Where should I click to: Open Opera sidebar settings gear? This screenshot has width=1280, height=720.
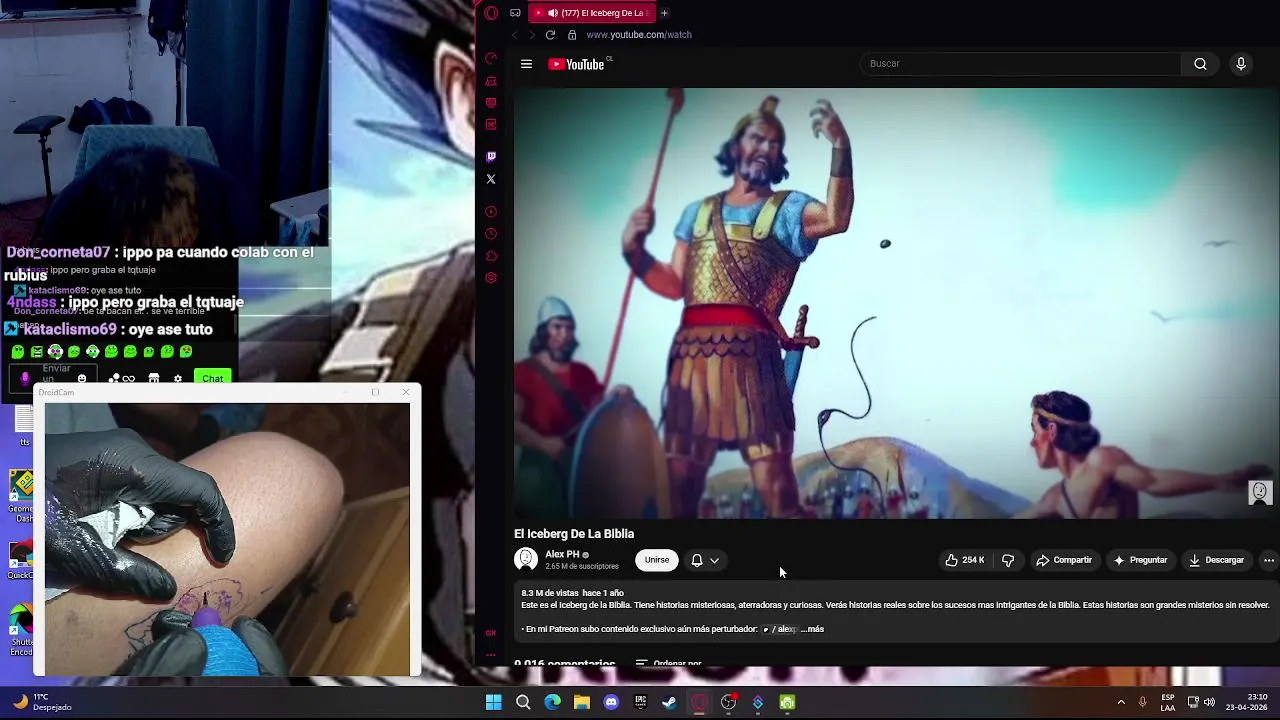(491, 278)
